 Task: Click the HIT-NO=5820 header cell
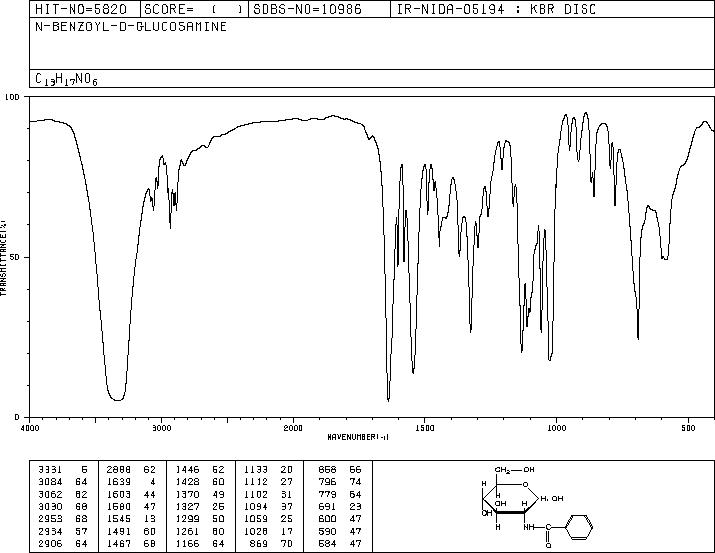(x=81, y=9)
